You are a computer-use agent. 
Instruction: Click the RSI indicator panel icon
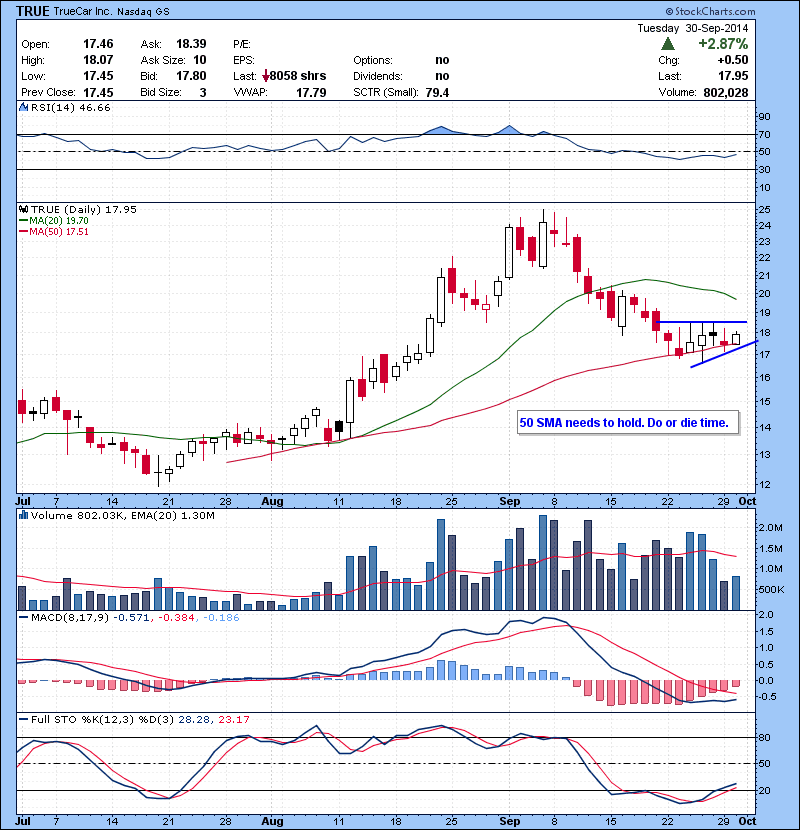(23, 107)
